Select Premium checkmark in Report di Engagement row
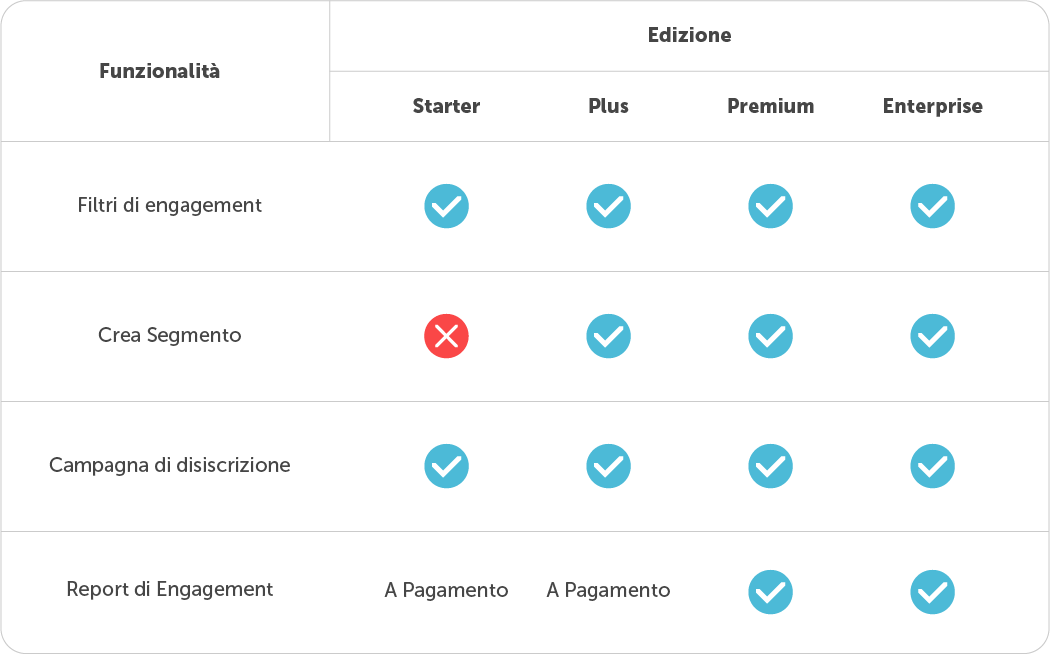The width and height of the screenshot is (1050, 655). [x=770, y=592]
